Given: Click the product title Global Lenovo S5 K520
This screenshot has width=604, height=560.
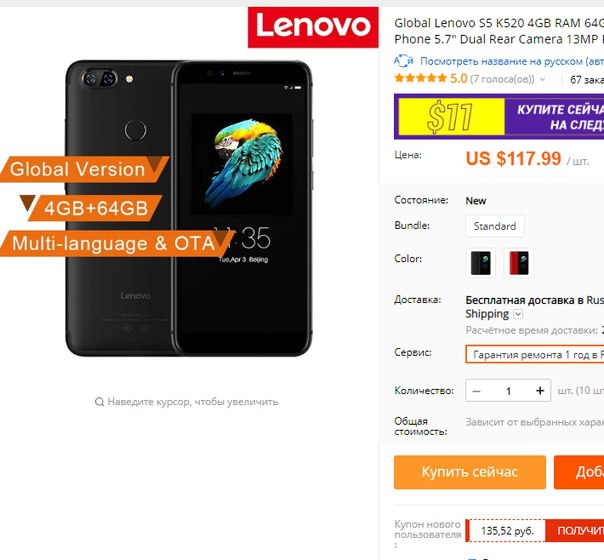Looking at the screenshot, I should pyautogui.click(x=499, y=31).
